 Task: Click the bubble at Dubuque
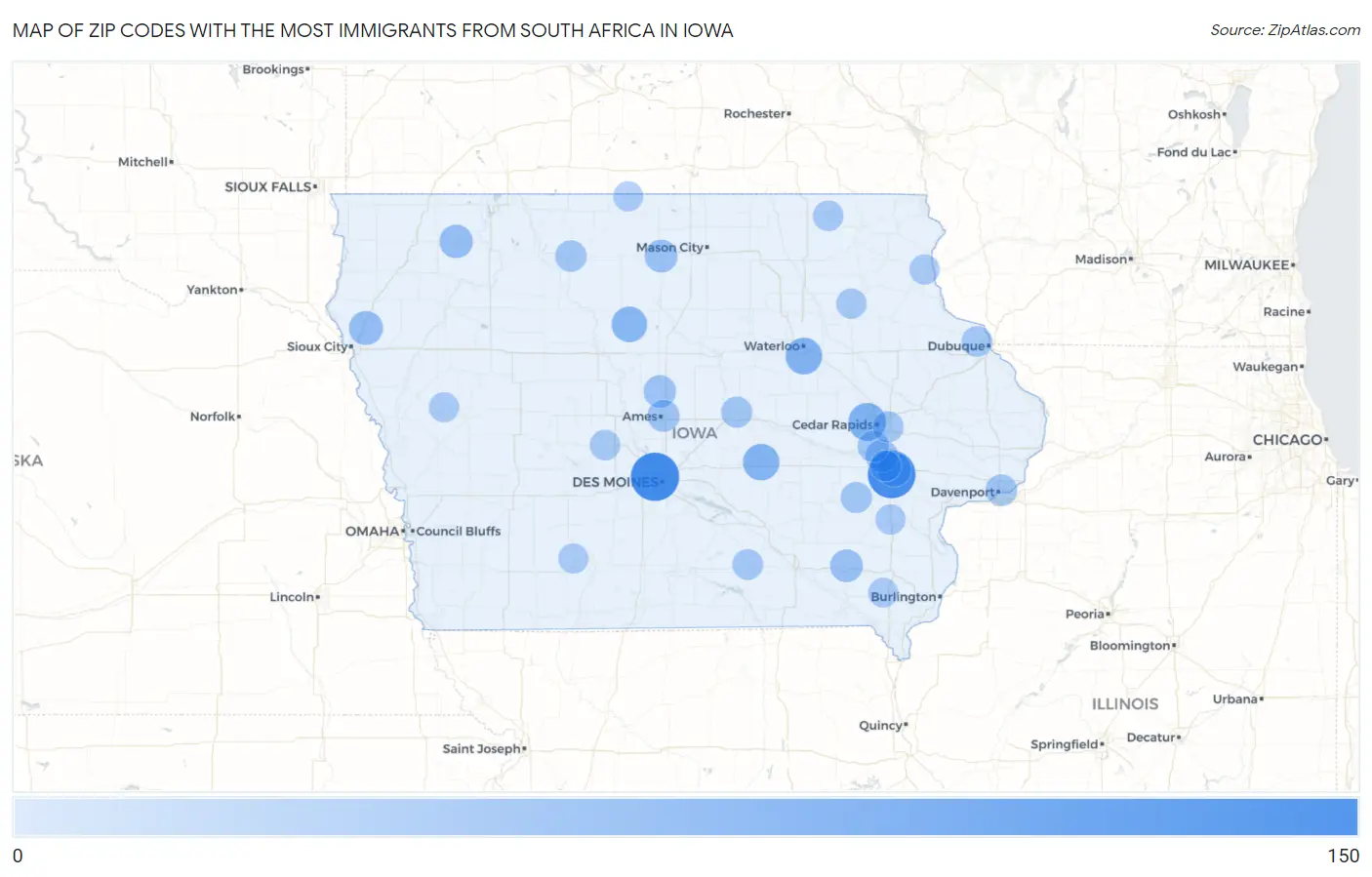pos(976,341)
